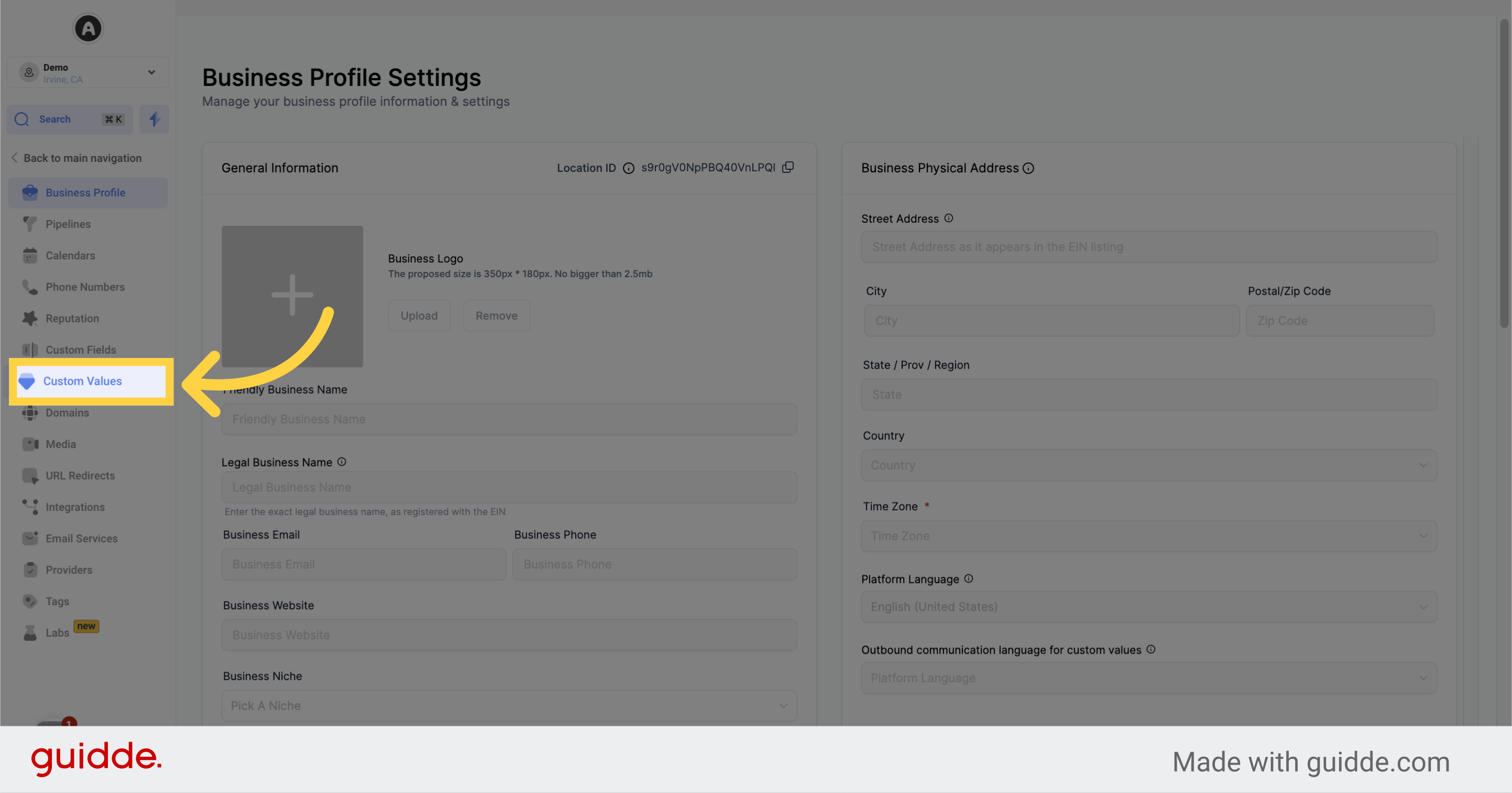Image resolution: width=1512 pixels, height=793 pixels.
Task: Open the Pick A Niche dropdown
Action: 509,705
